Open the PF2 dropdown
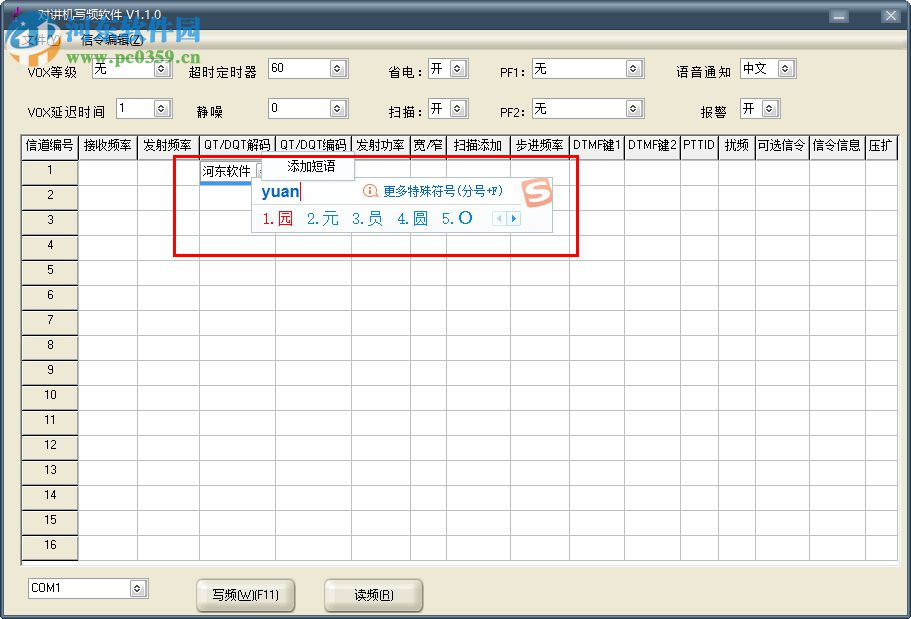The width and height of the screenshot is (911, 619). (633, 108)
